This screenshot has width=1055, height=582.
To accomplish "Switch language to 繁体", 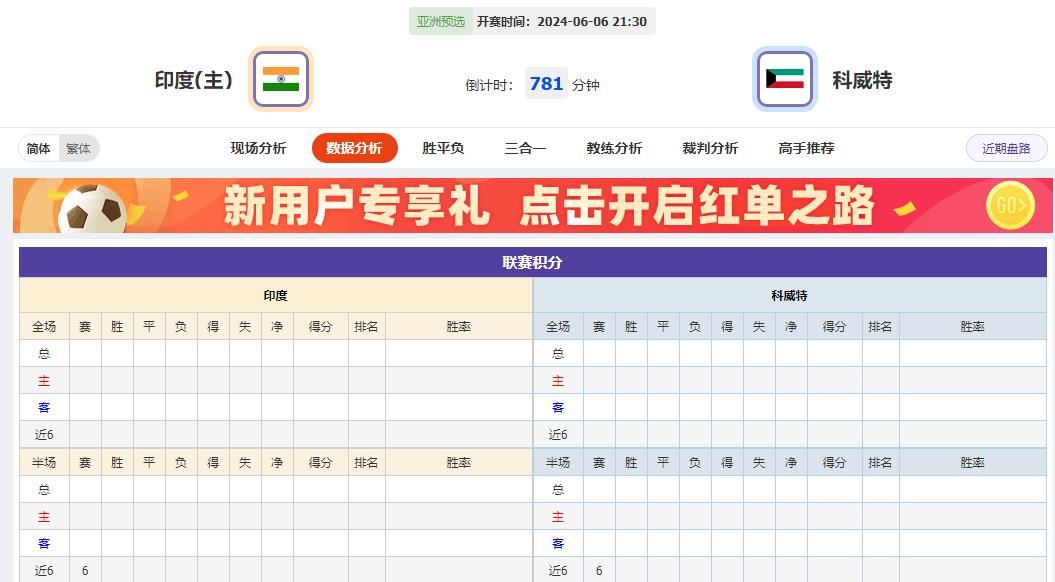I will [78, 148].
